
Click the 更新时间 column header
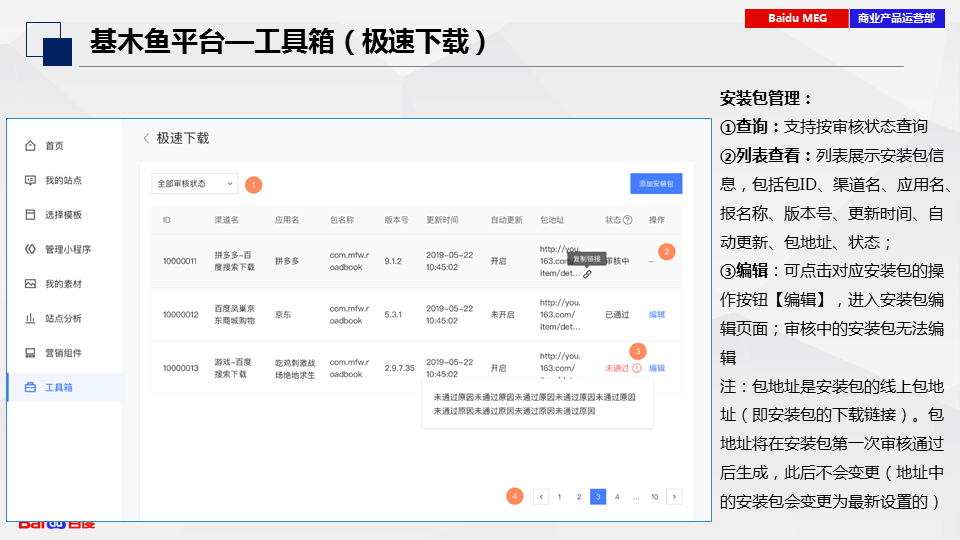pyautogui.click(x=442, y=220)
